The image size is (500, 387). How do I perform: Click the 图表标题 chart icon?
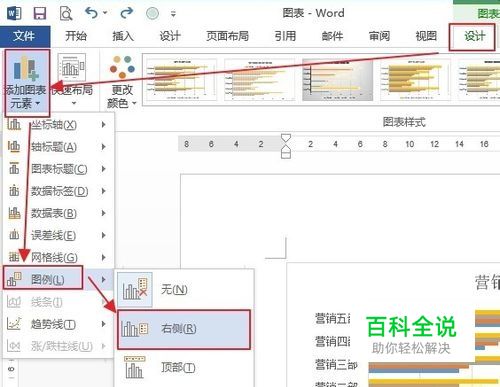click(14, 169)
